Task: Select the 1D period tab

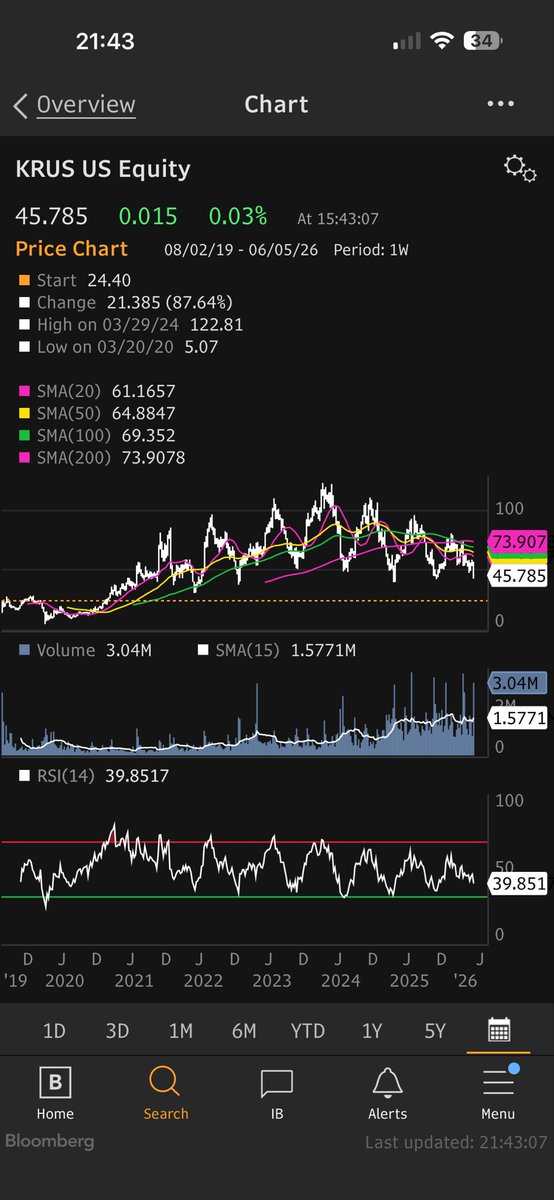Action: [x=54, y=1031]
